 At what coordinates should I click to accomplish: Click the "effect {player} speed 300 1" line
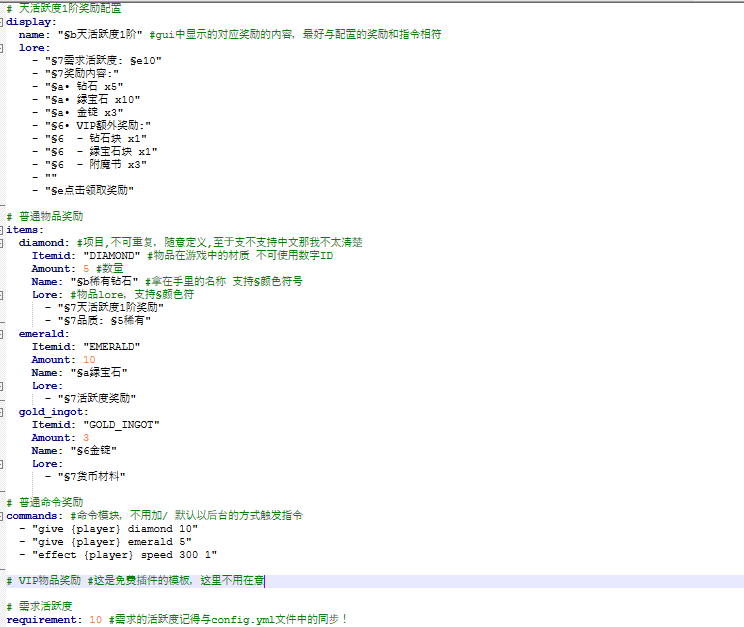(124, 554)
